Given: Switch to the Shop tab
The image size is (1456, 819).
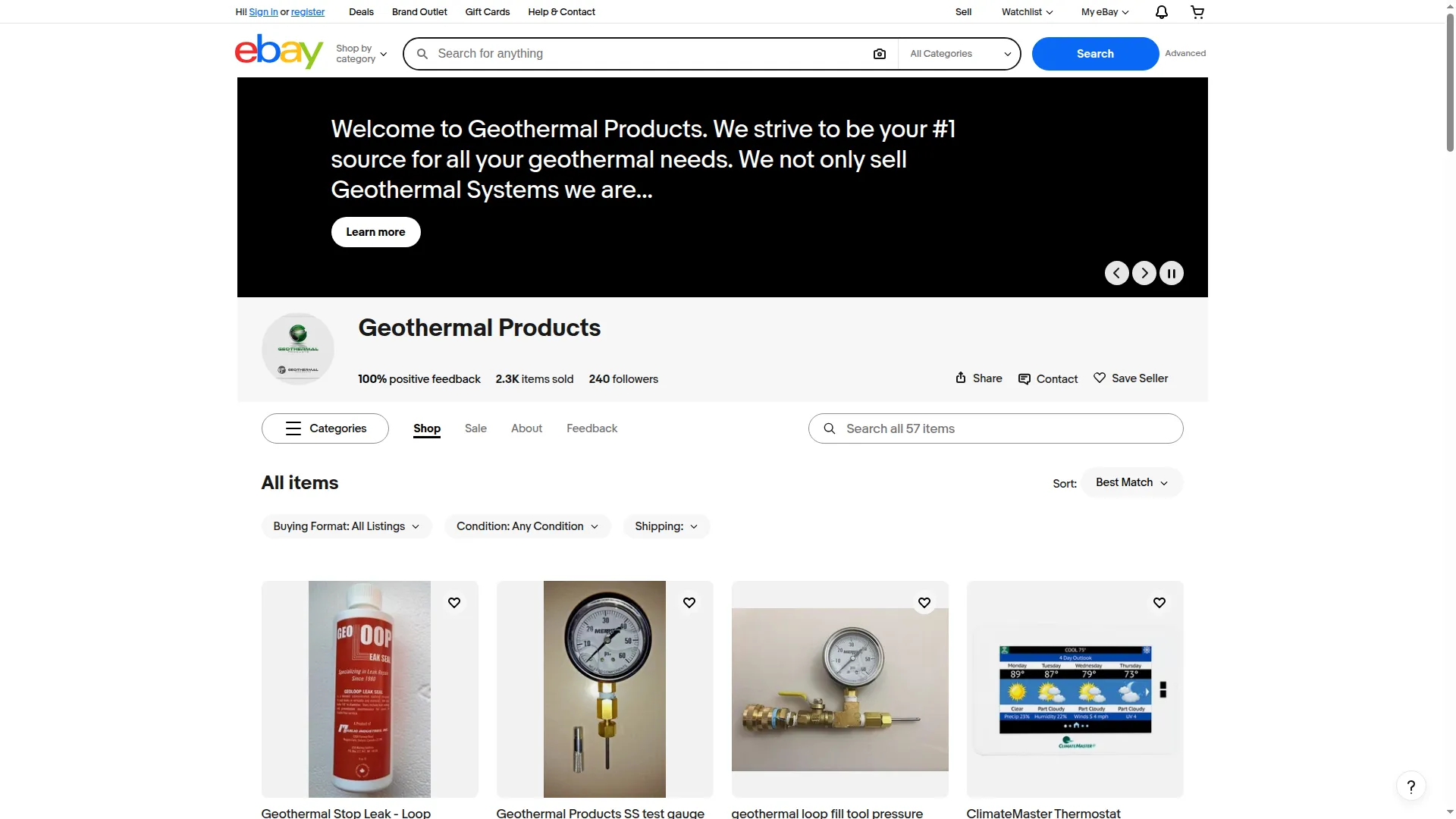Looking at the screenshot, I should [427, 428].
